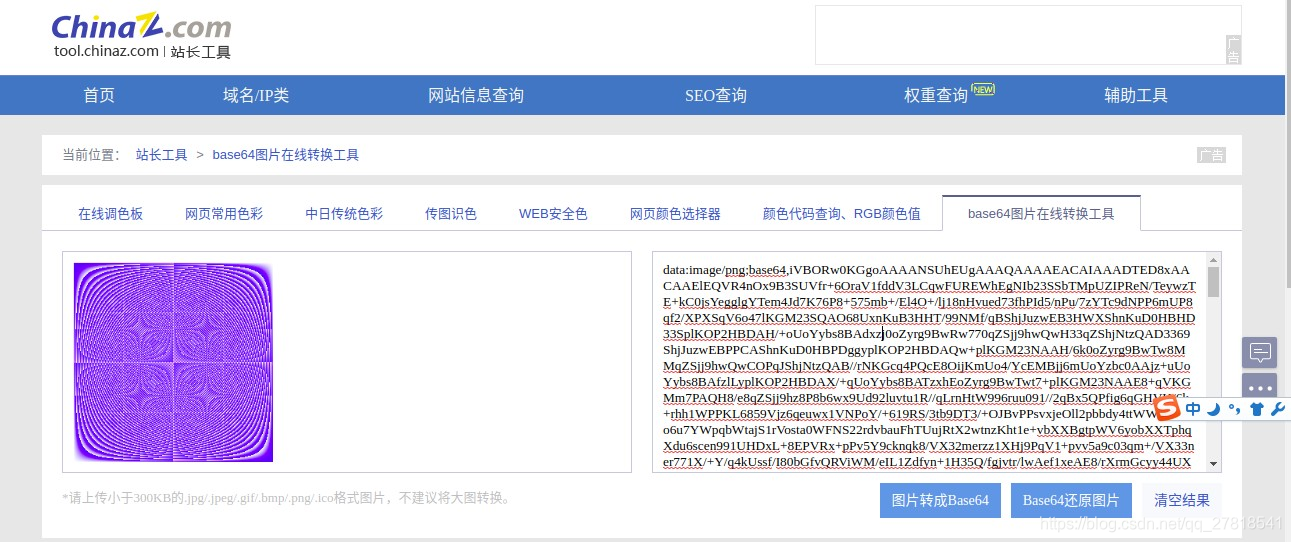
Task: Switch to the 网页颜色选择器 tab
Action: (x=675, y=214)
